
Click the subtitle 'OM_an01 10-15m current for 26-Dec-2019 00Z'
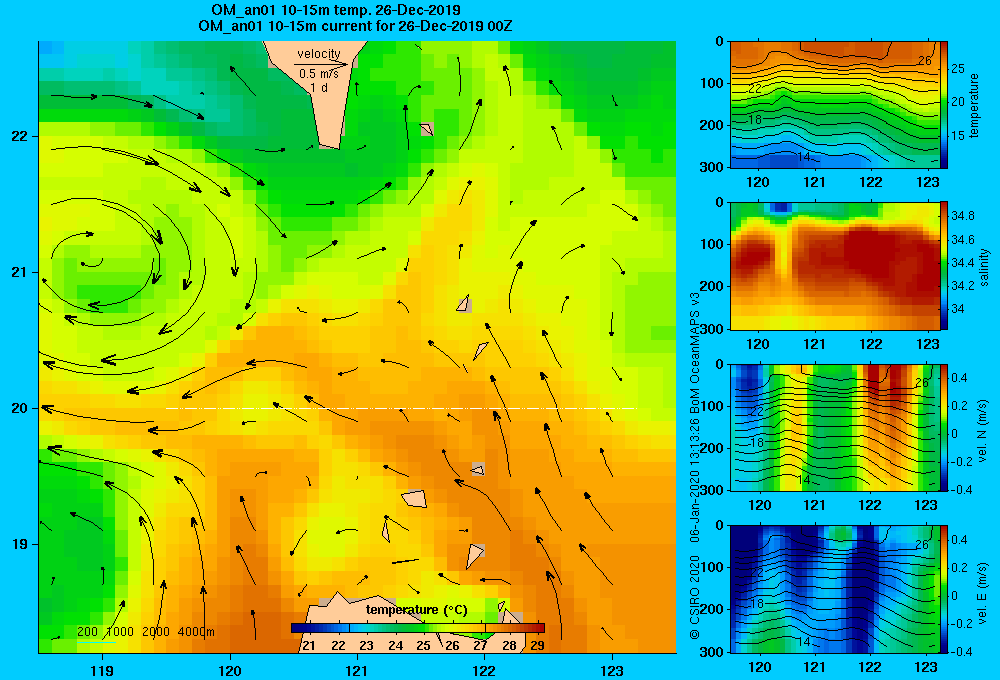point(355,26)
